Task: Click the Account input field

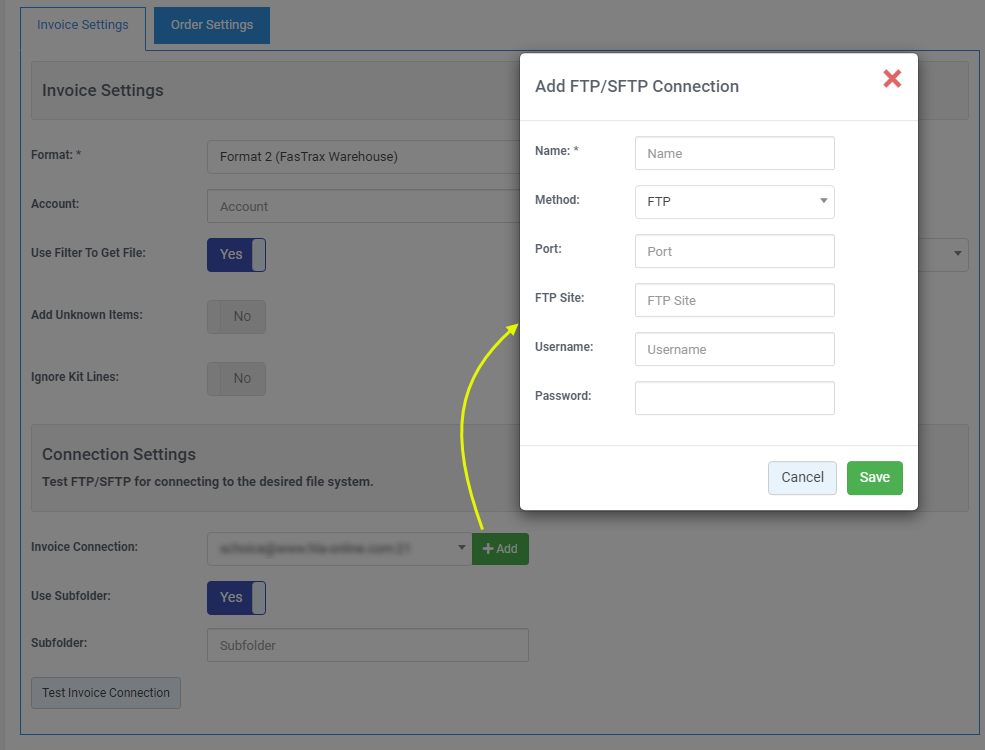Action: pyautogui.click(x=364, y=206)
